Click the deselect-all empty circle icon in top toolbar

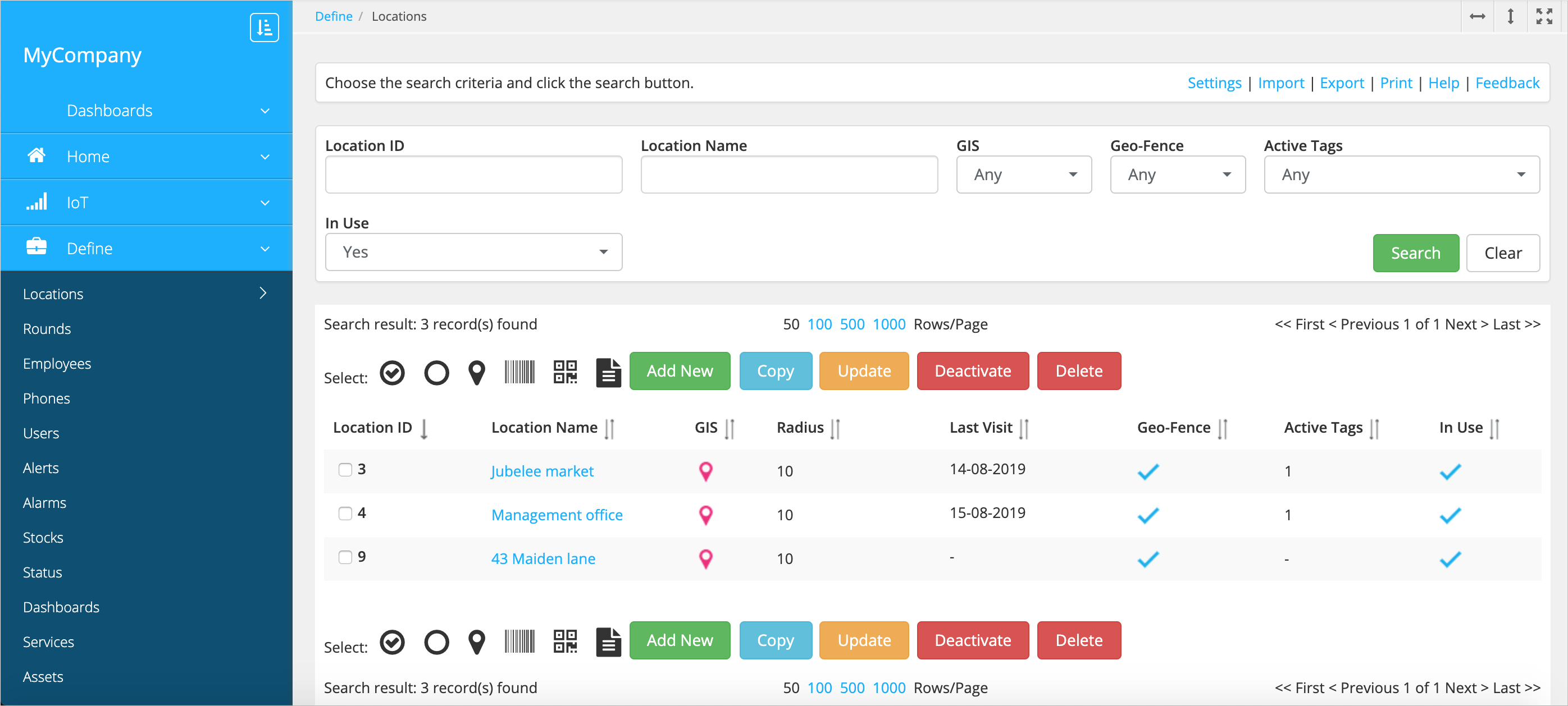(x=436, y=372)
